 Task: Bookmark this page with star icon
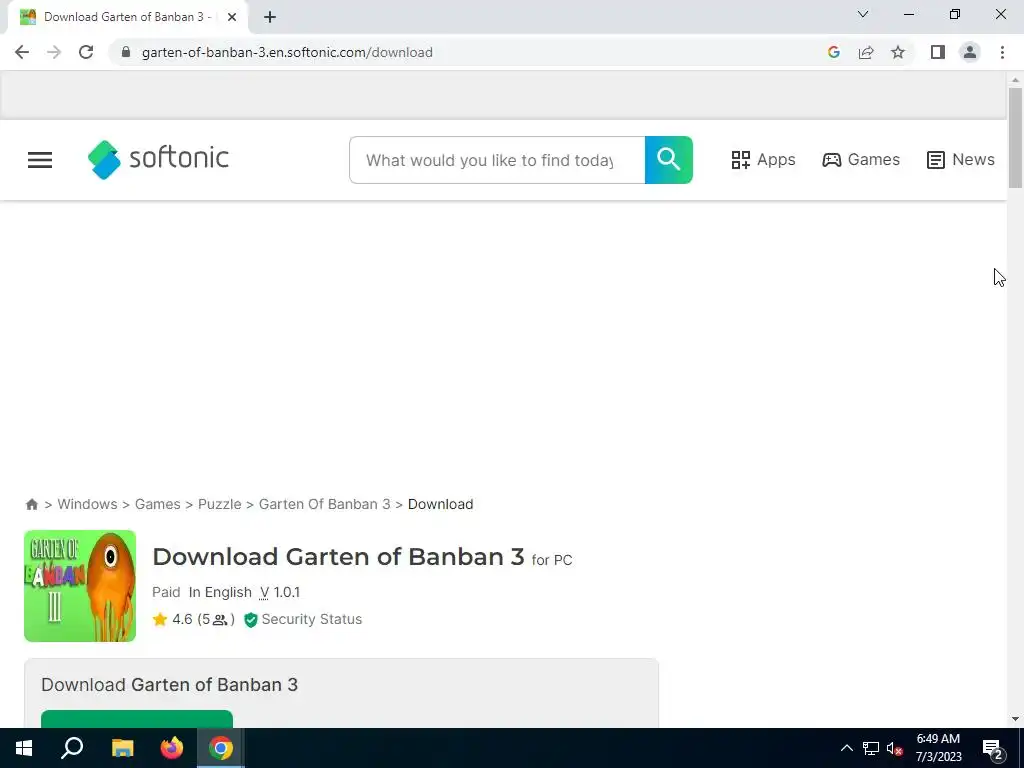tap(898, 52)
